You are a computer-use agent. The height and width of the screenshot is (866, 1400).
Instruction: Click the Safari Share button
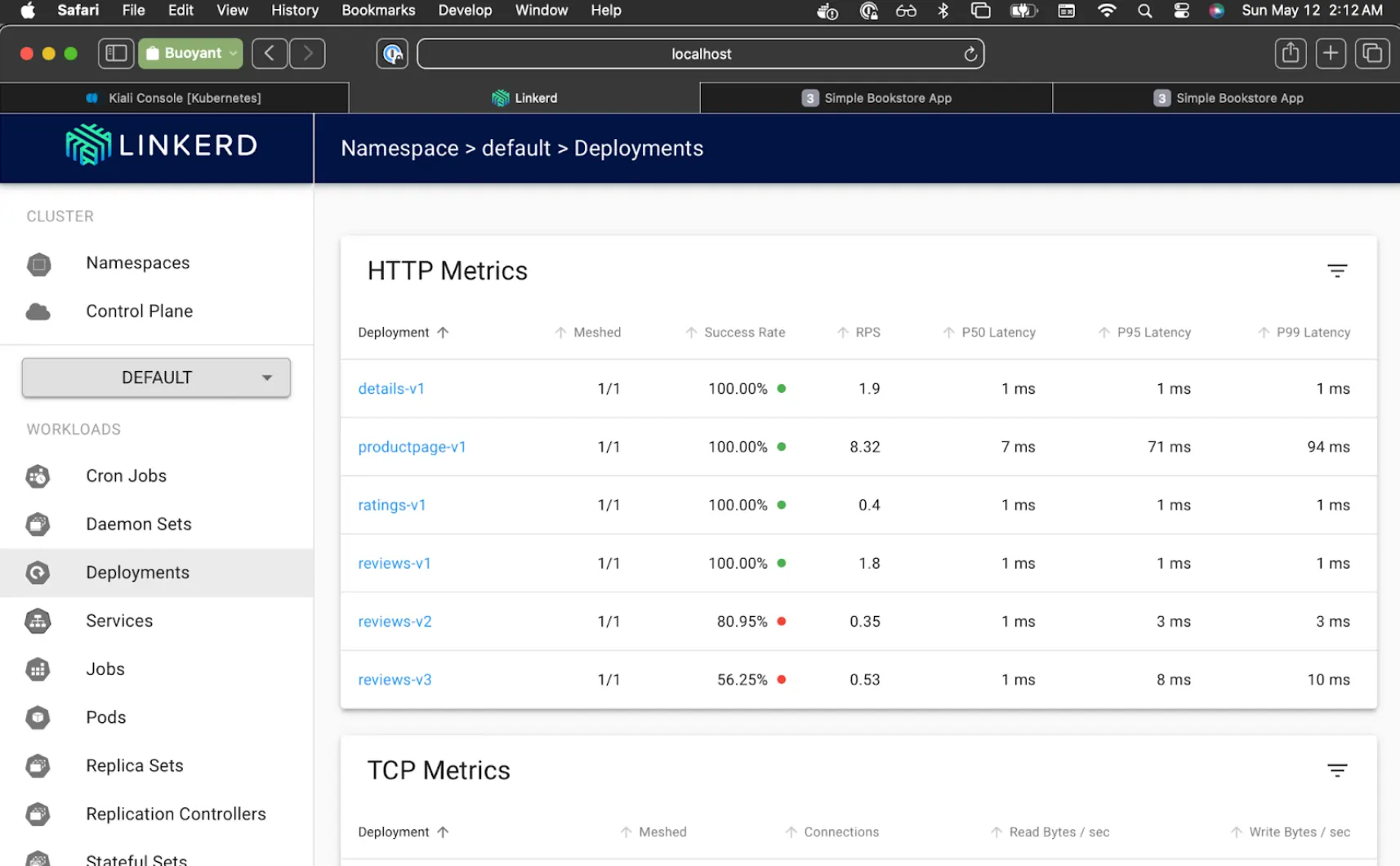(1291, 53)
